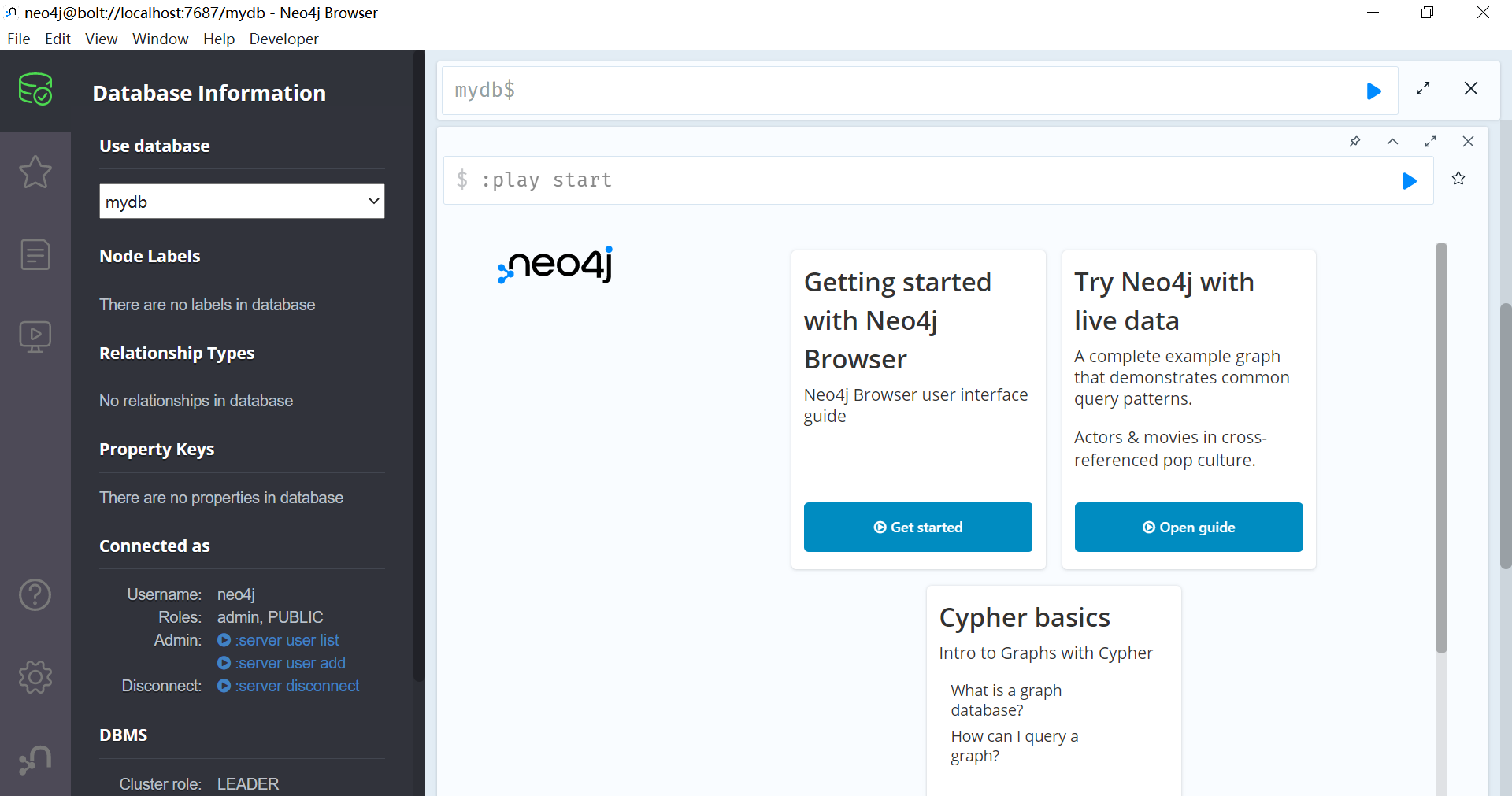
Task: Run :server user list command
Action: 278,640
